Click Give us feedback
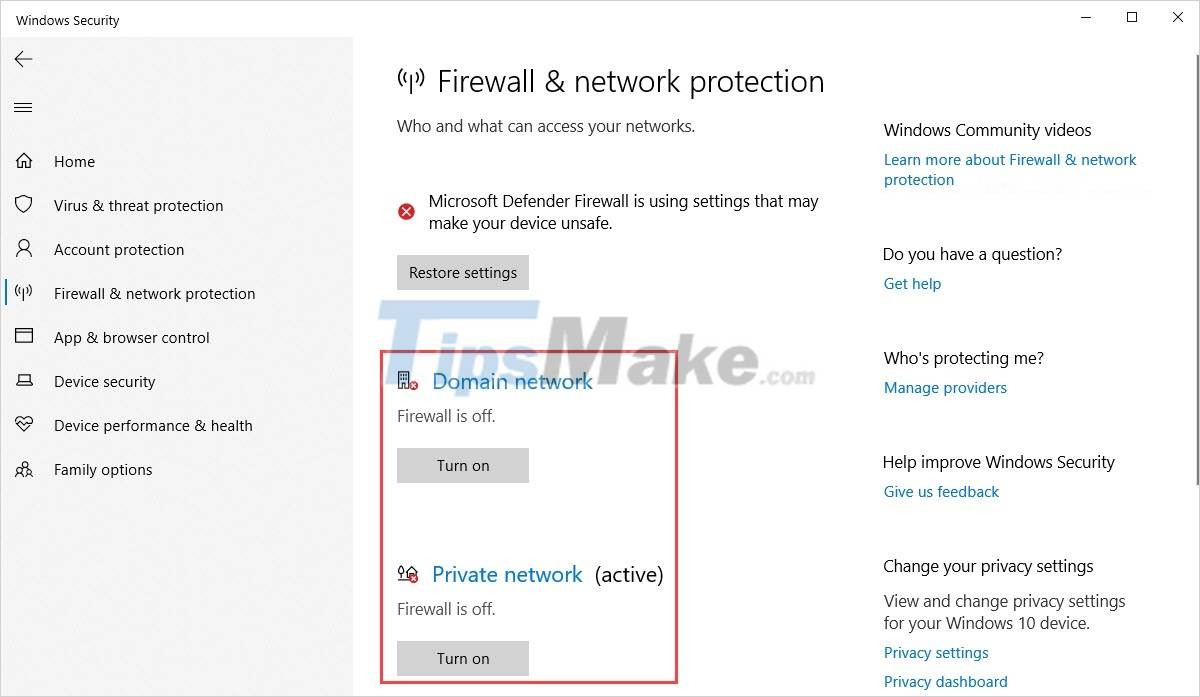 pyautogui.click(x=940, y=491)
